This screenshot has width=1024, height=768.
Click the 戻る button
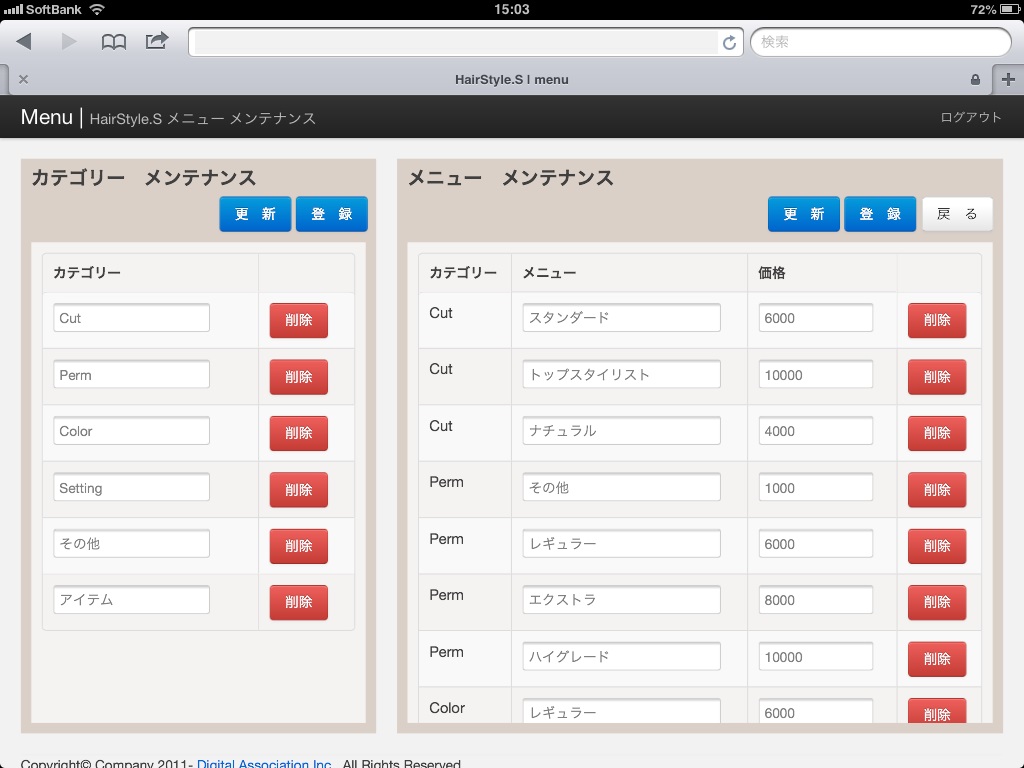pyautogui.click(x=957, y=214)
